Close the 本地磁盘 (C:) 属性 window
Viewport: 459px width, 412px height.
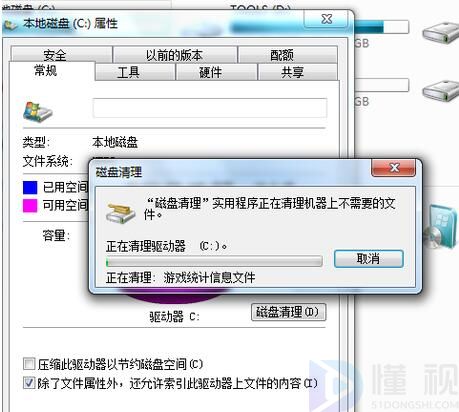(326, 19)
